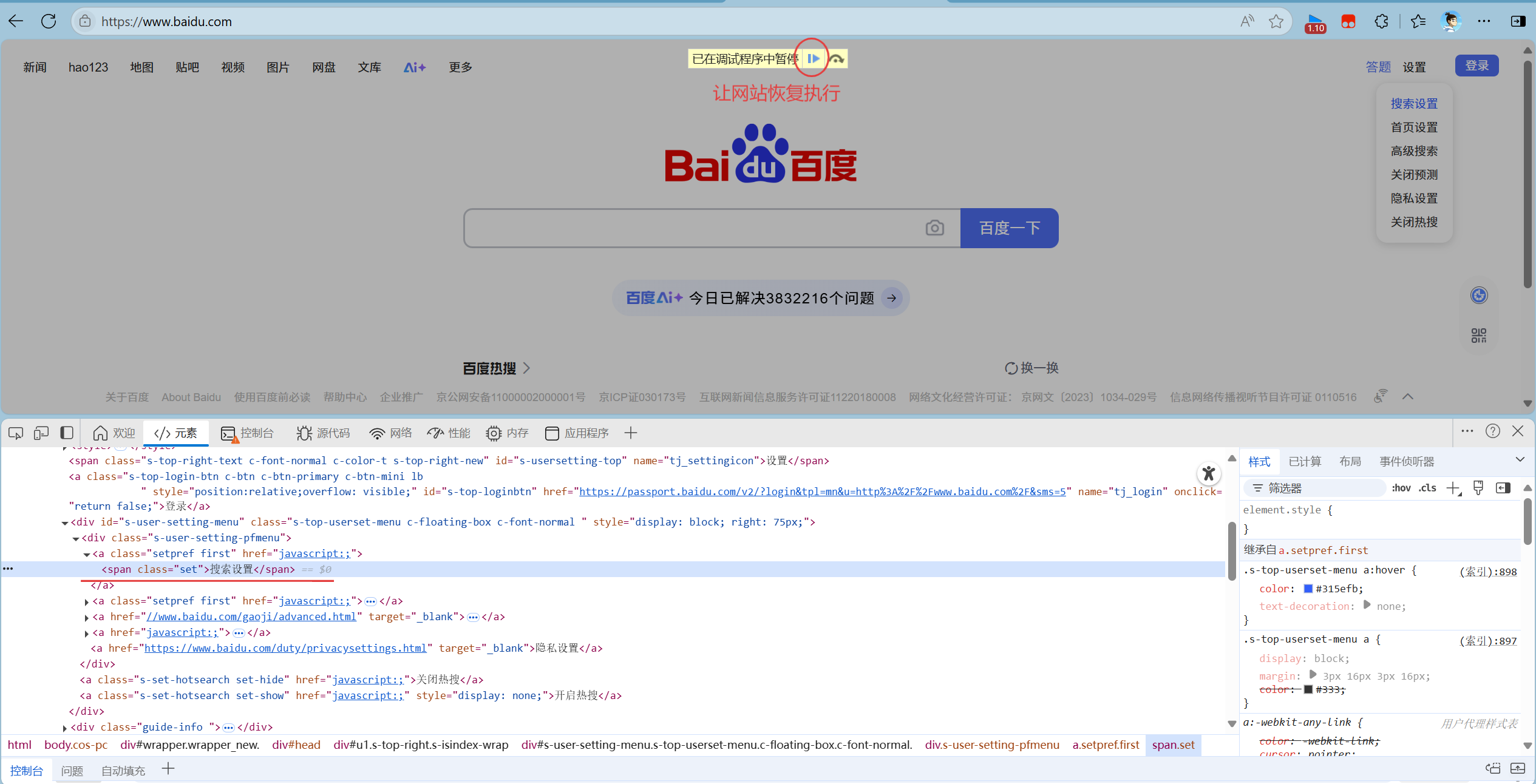Add new style rule plus icon
The image size is (1536, 784).
(x=1453, y=488)
